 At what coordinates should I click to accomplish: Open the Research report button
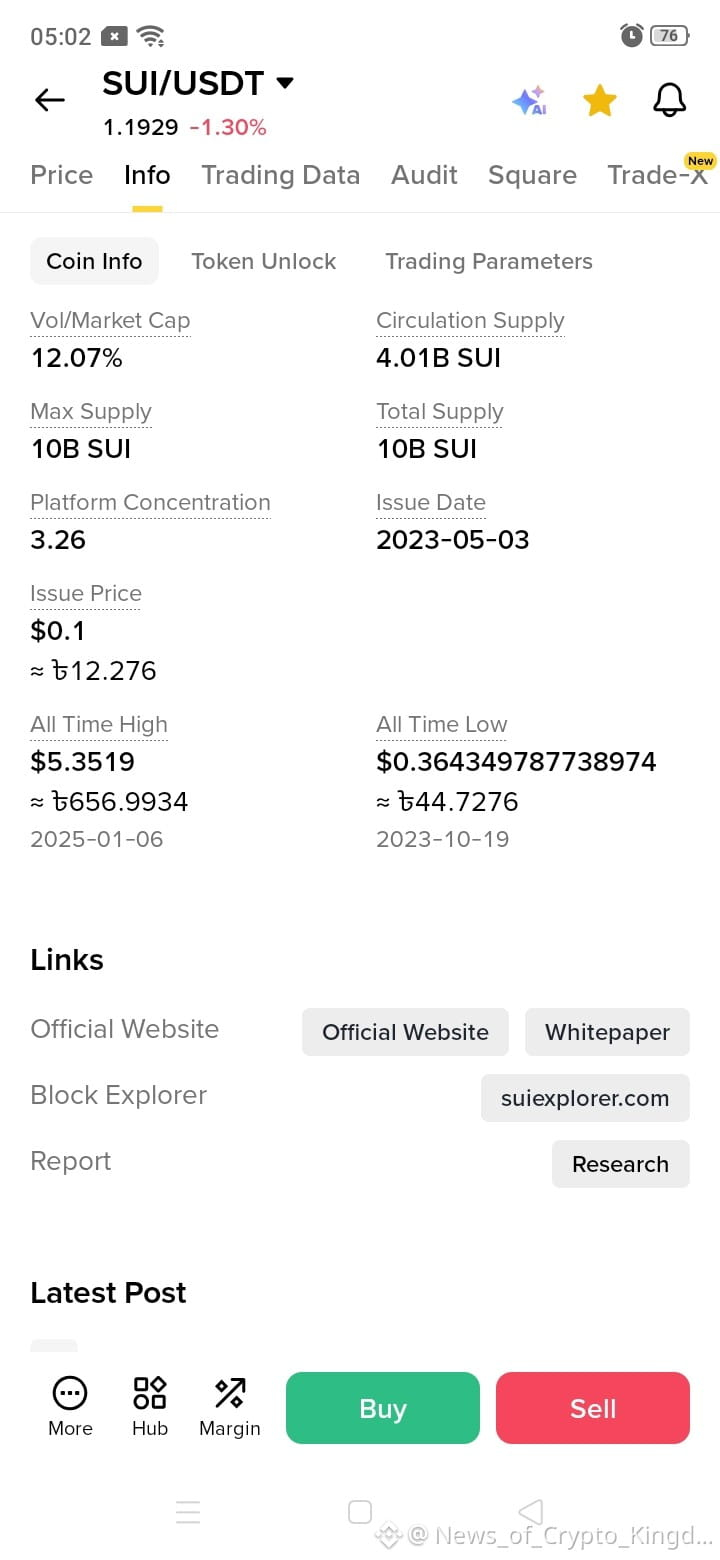tap(620, 1164)
